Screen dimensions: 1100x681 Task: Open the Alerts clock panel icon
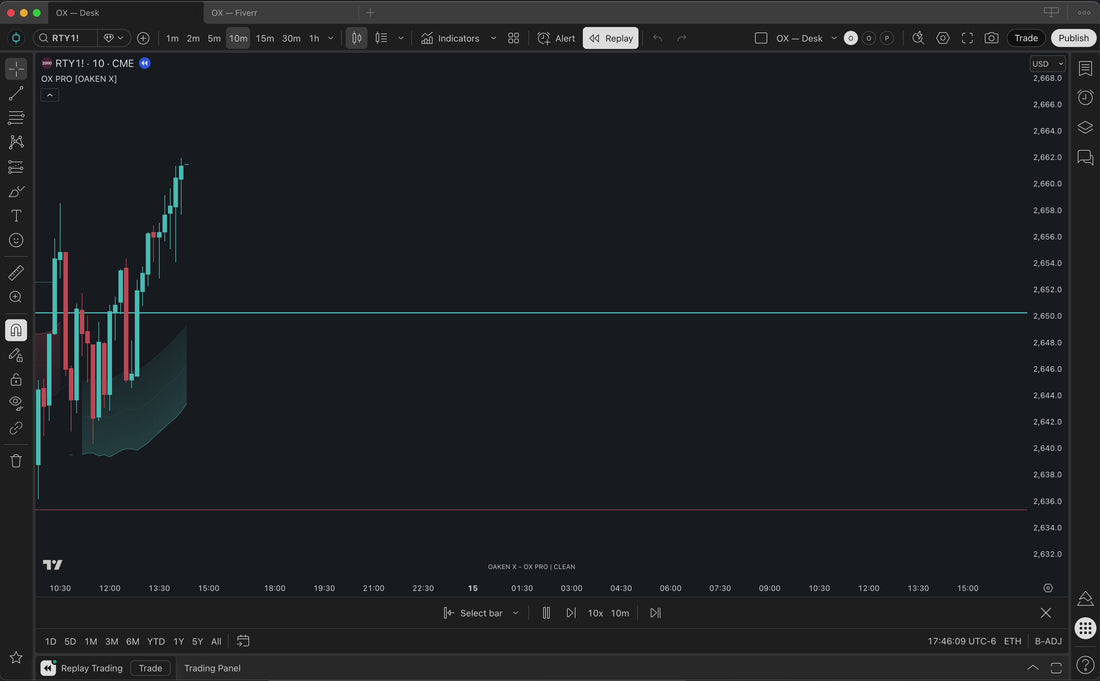[1085, 97]
